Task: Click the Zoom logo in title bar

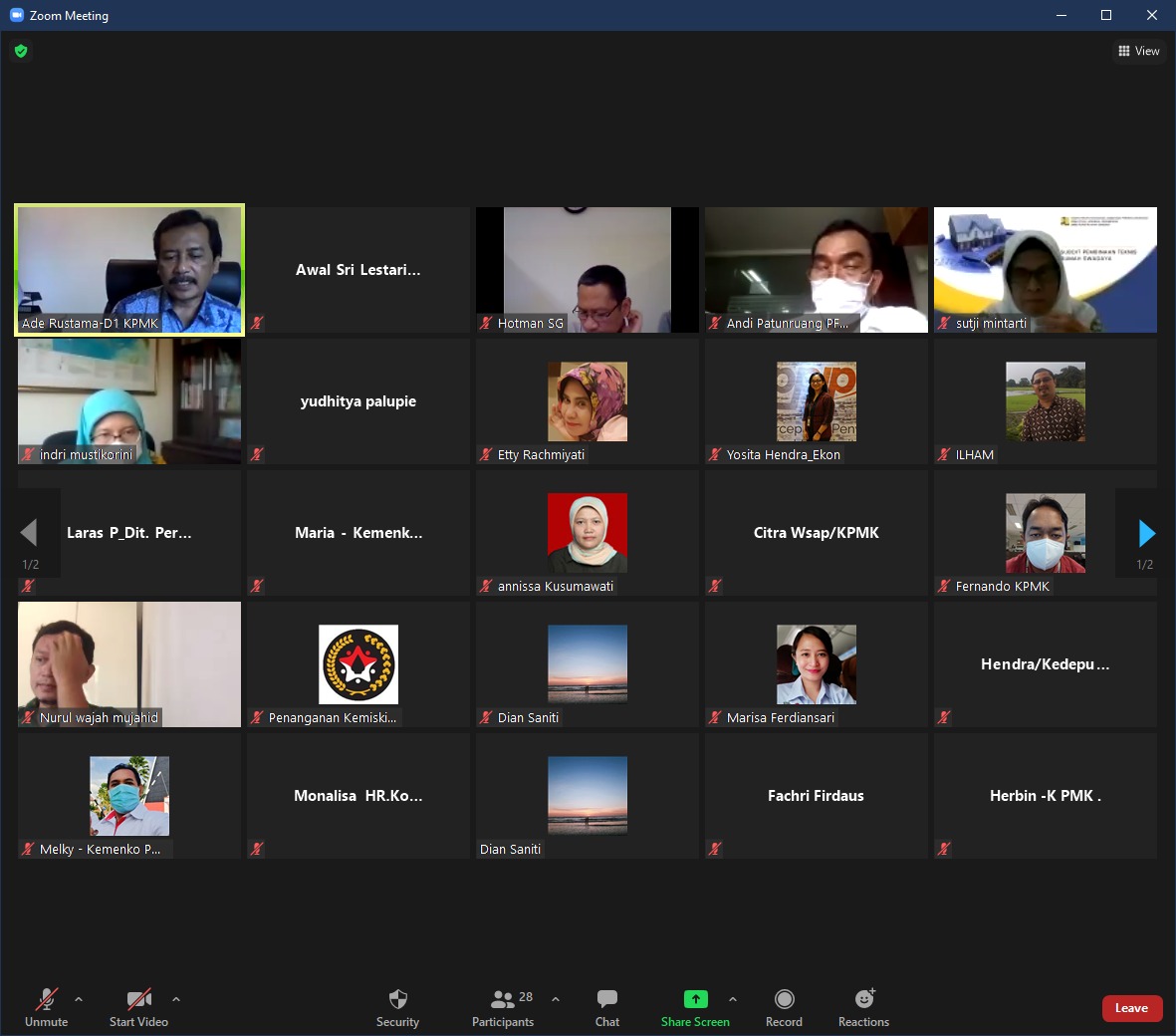Action: tap(16, 15)
